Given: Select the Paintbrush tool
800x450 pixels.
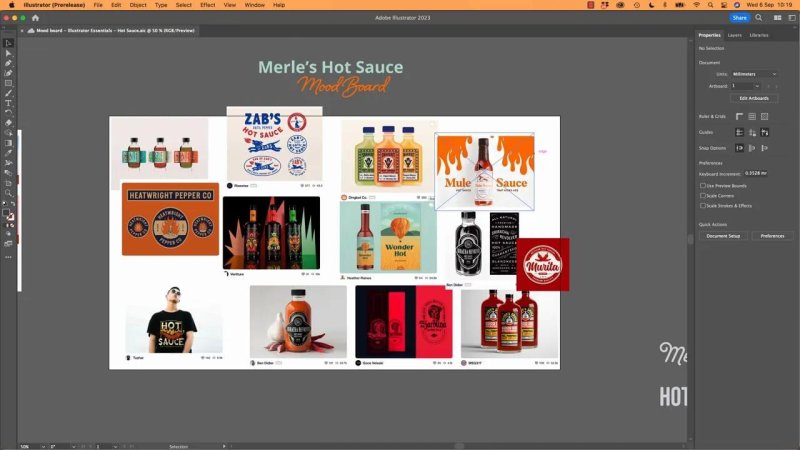Looking at the screenshot, I should (x=8, y=93).
